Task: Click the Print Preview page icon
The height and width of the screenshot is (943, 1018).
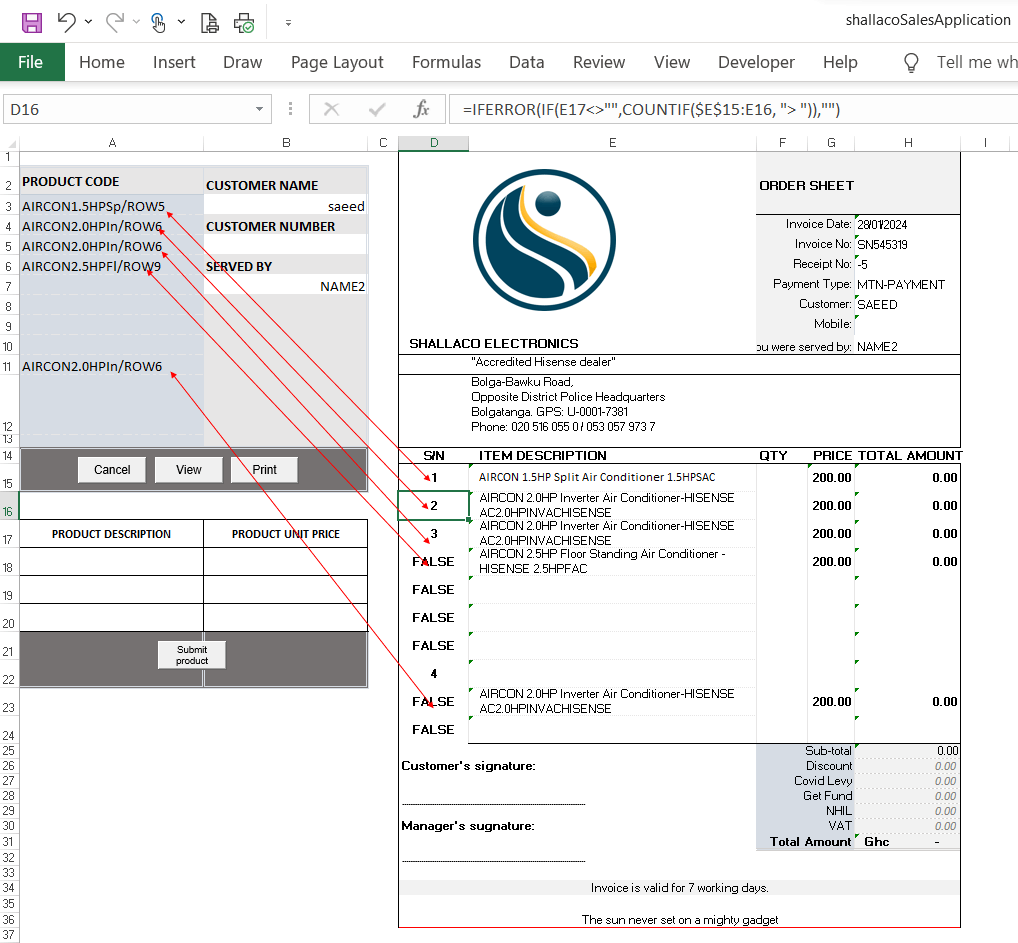Action: [210, 23]
